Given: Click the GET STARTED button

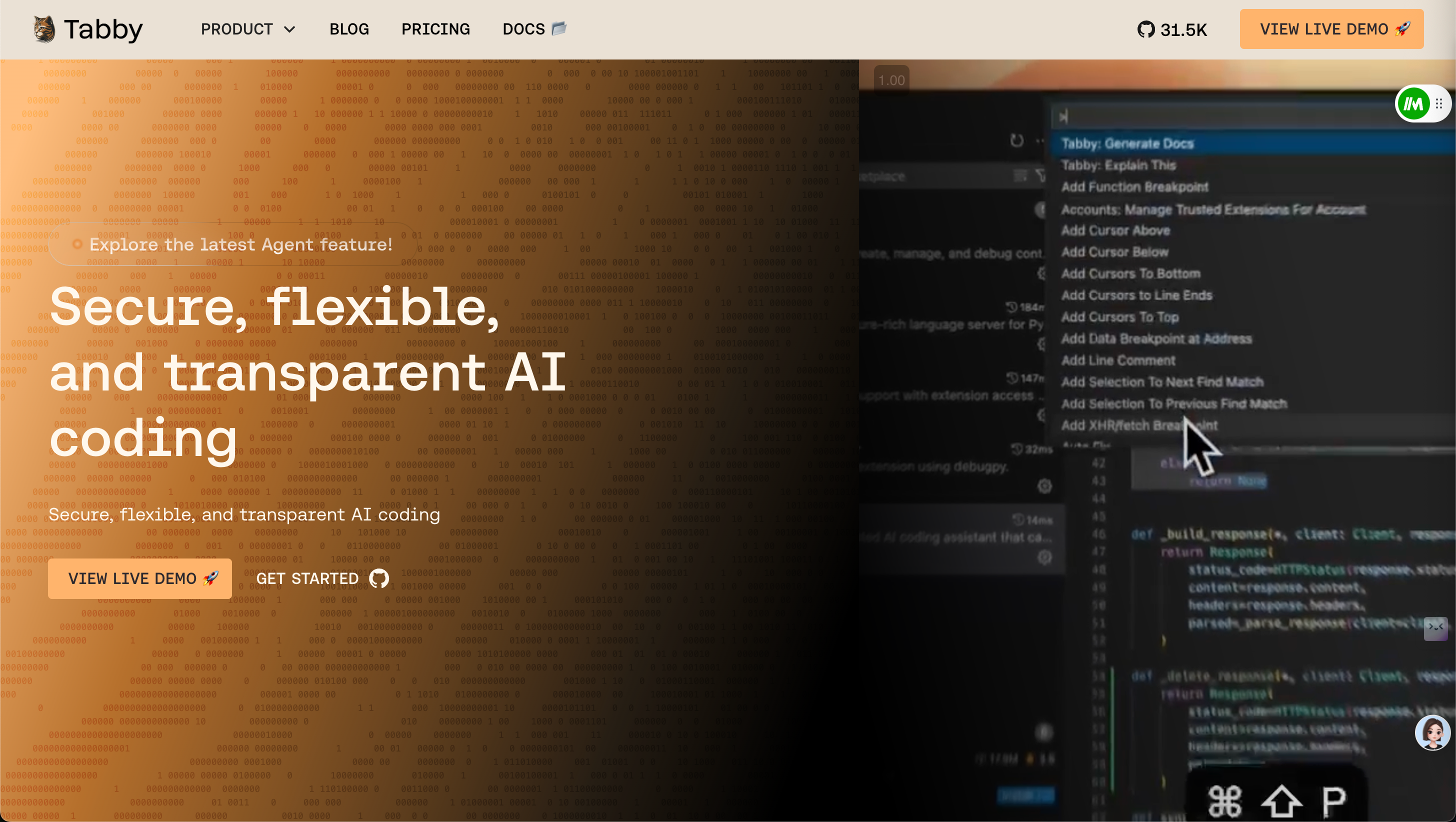Looking at the screenshot, I should [322, 578].
